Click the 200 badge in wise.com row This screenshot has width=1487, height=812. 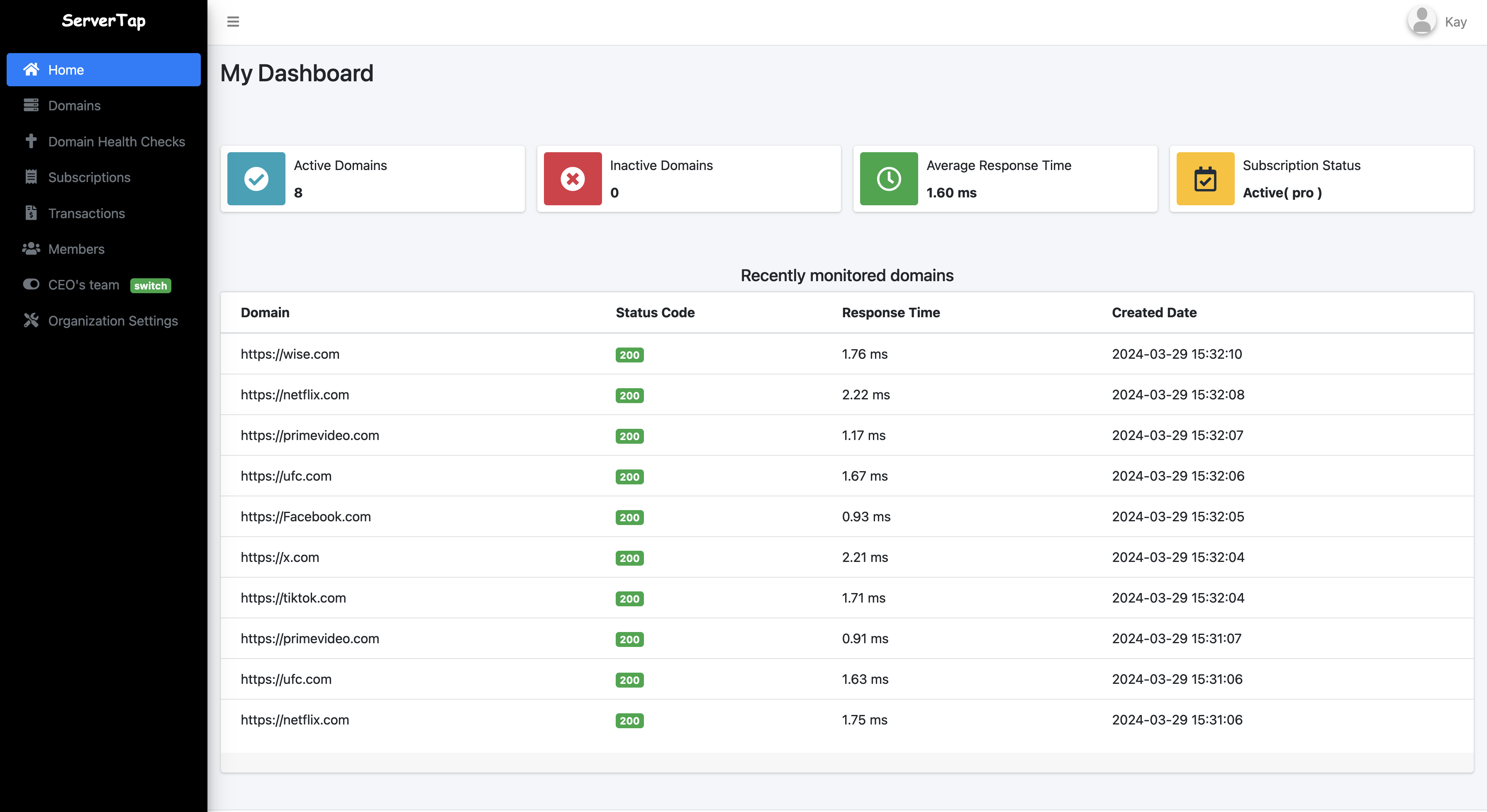(629, 355)
